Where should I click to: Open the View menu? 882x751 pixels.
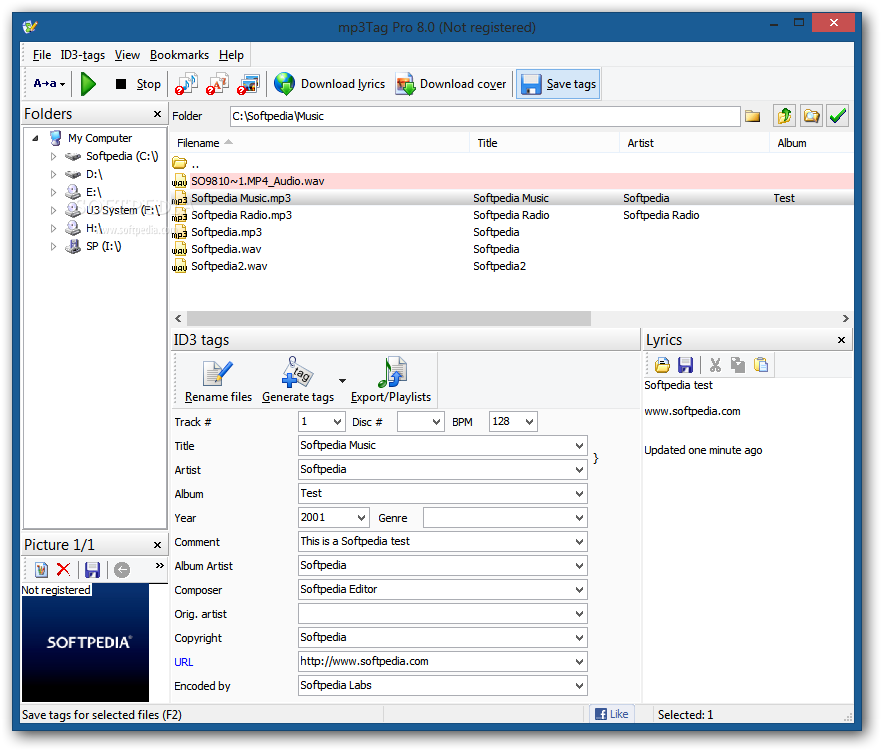[x=127, y=55]
